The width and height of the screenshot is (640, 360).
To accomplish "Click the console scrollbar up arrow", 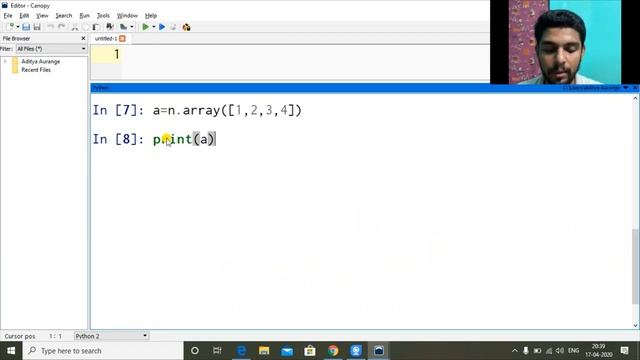I will [x=635, y=98].
